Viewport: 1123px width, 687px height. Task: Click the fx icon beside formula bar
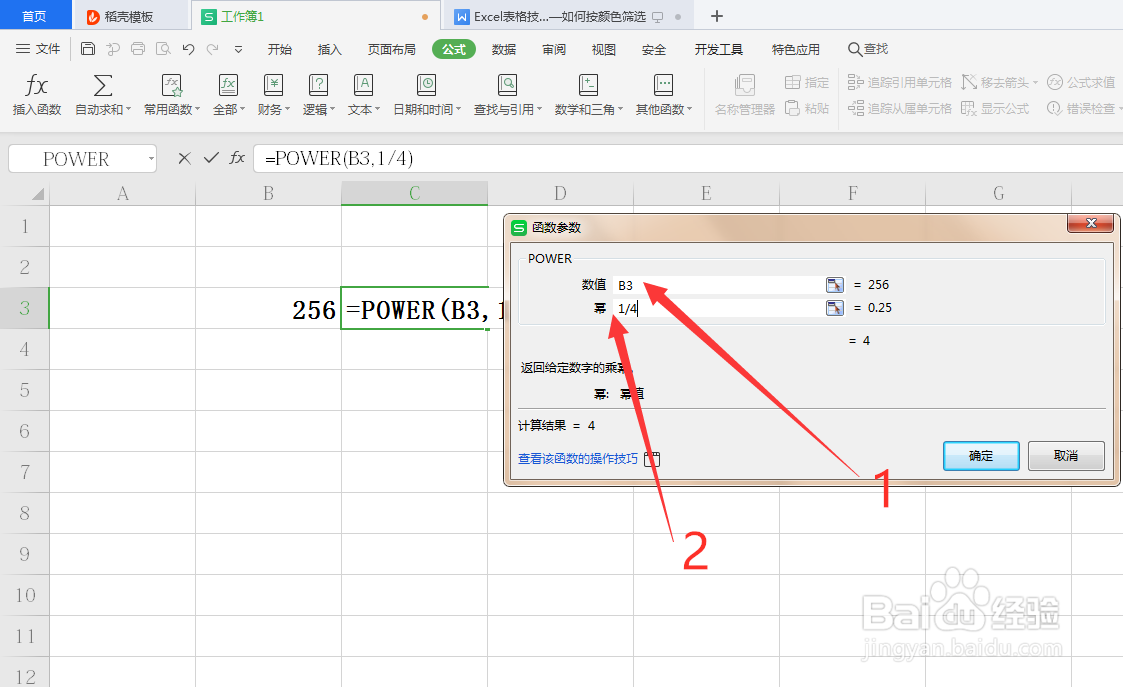click(x=237, y=158)
